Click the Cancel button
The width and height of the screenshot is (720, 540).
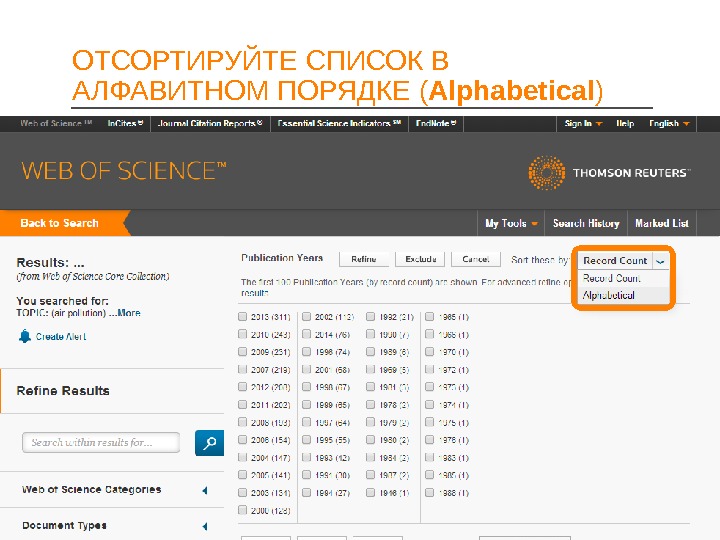[476, 259]
